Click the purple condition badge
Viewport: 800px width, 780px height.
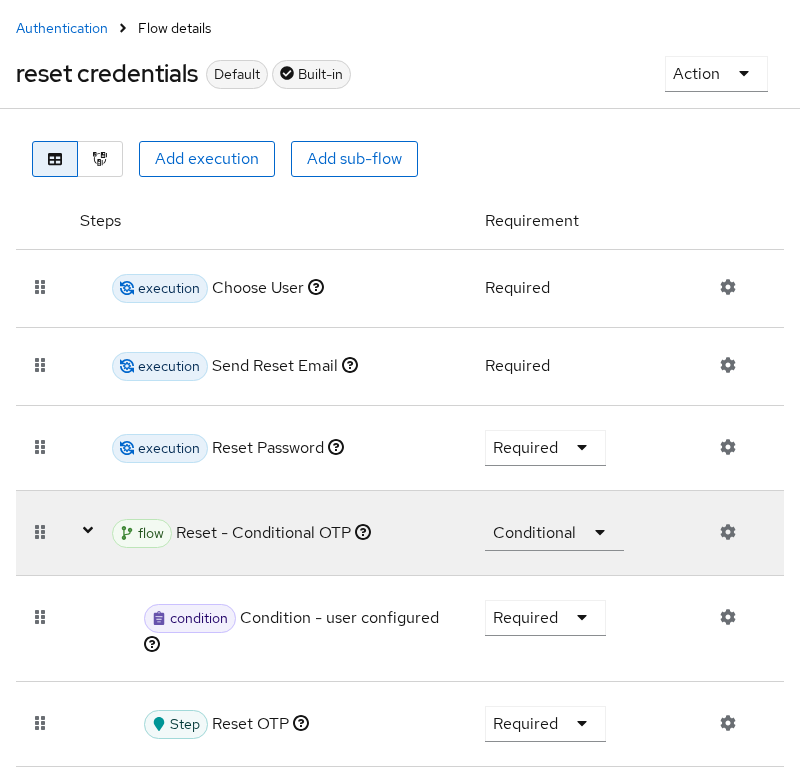[x=190, y=618]
